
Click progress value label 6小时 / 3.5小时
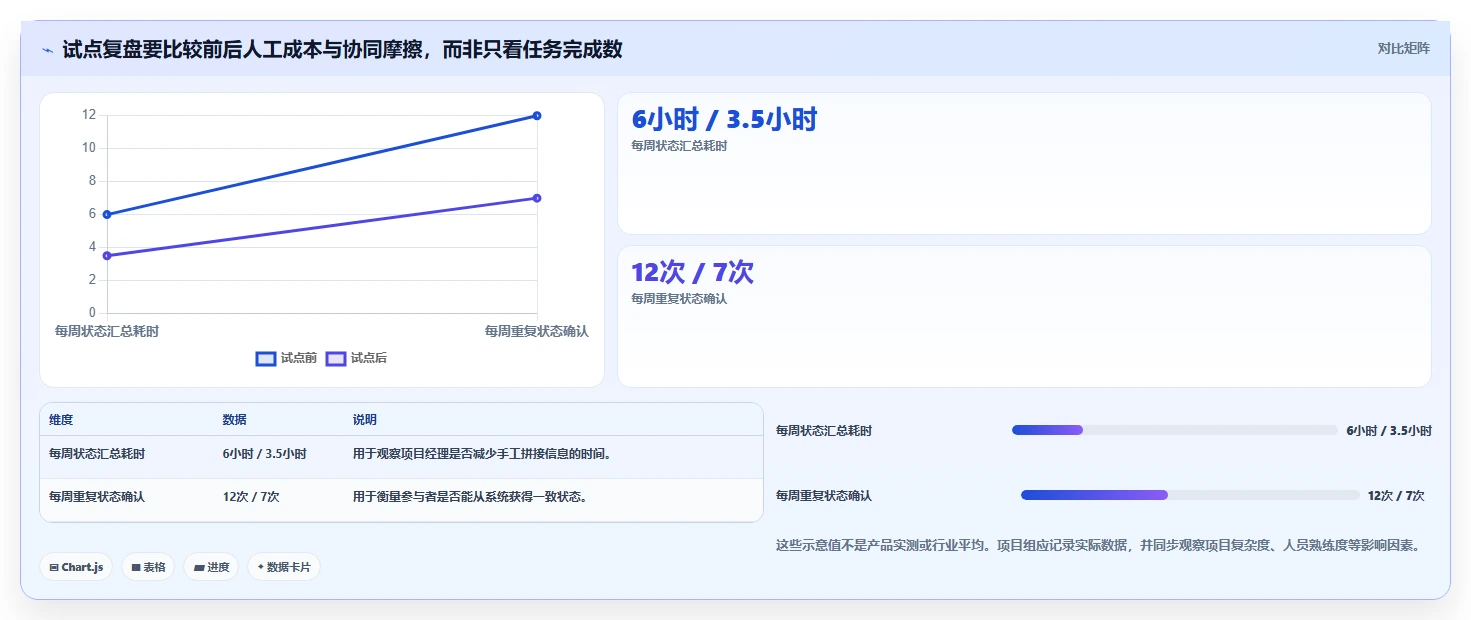pos(1389,431)
